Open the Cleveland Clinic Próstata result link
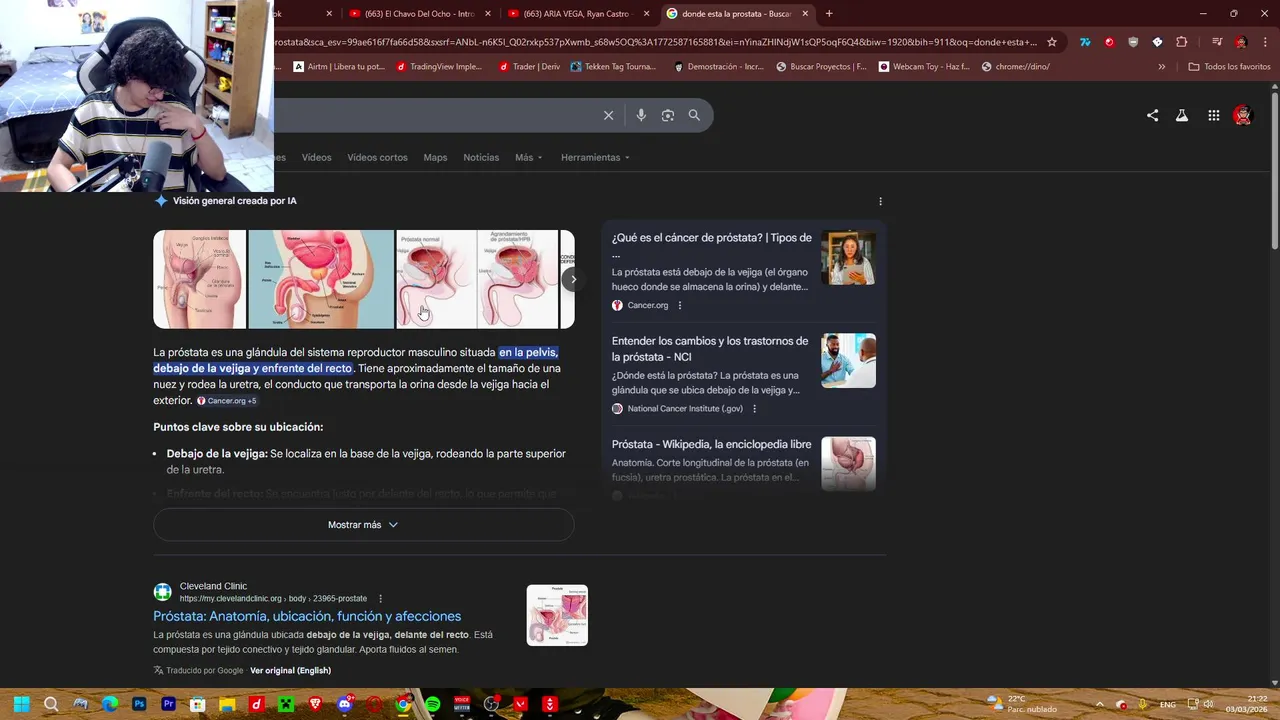The width and height of the screenshot is (1280, 720). coord(307,616)
